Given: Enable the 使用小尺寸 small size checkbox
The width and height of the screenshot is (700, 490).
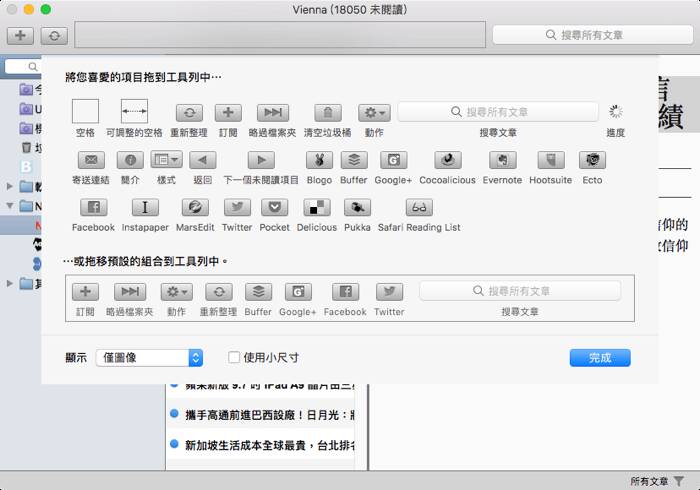Looking at the screenshot, I should click(x=234, y=357).
